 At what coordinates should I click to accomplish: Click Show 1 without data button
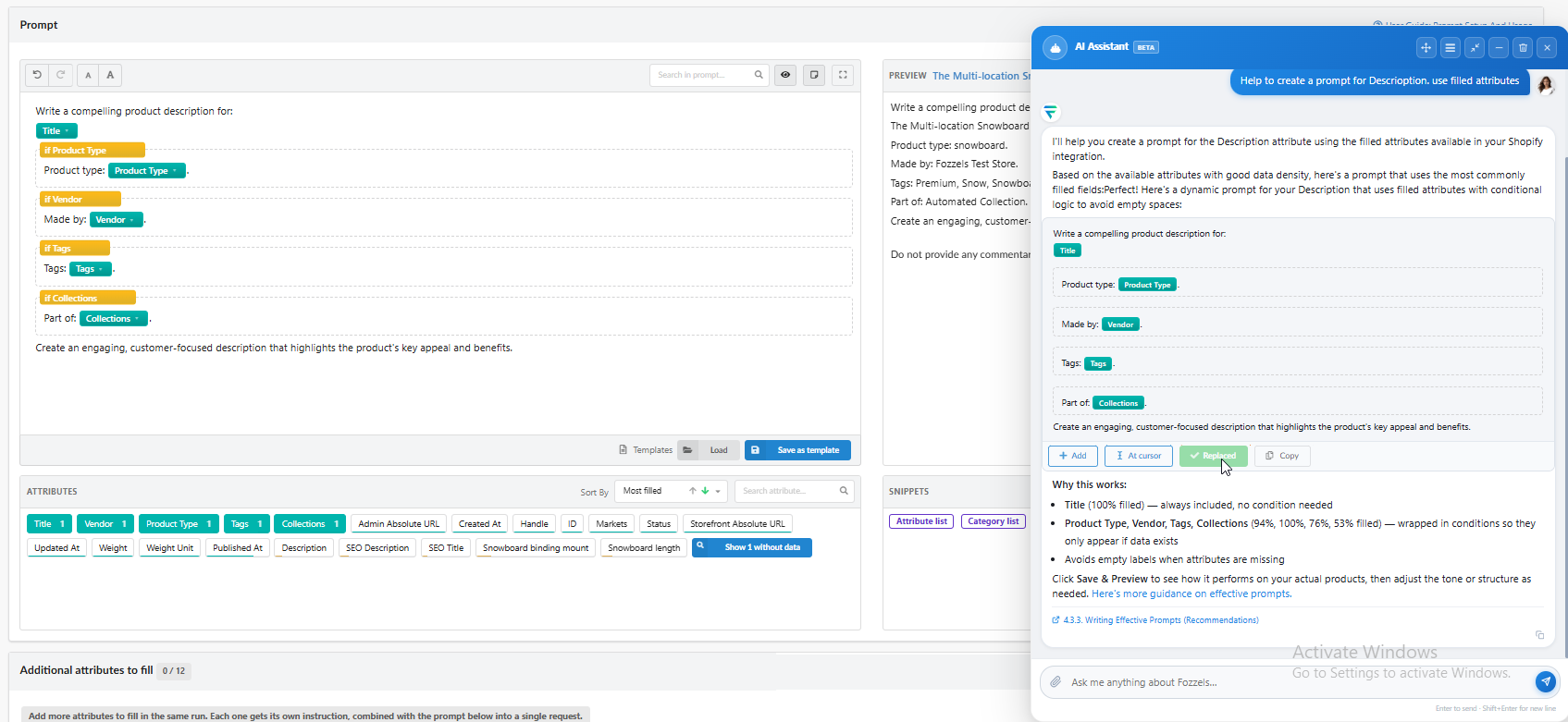pyautogui.click(x=751, y=547)
